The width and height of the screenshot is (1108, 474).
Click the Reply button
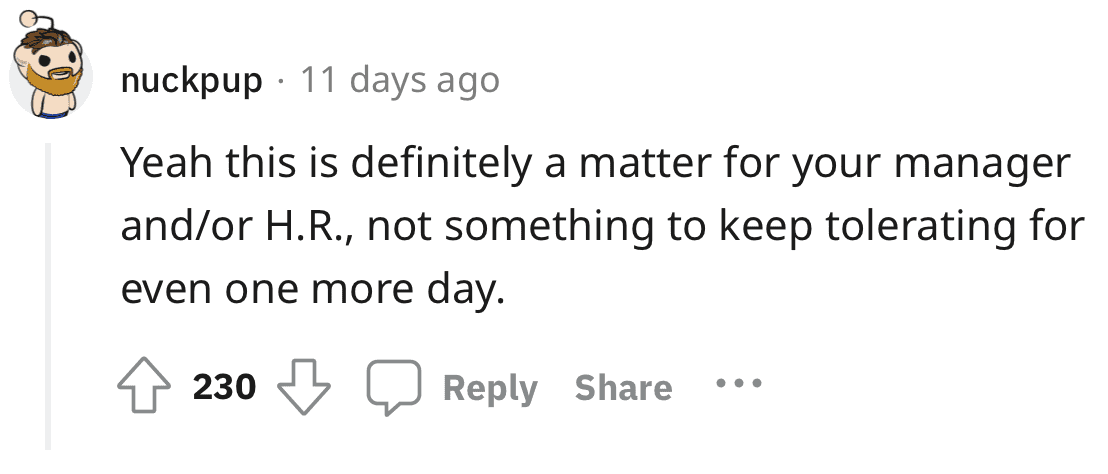tap(490, 388)
